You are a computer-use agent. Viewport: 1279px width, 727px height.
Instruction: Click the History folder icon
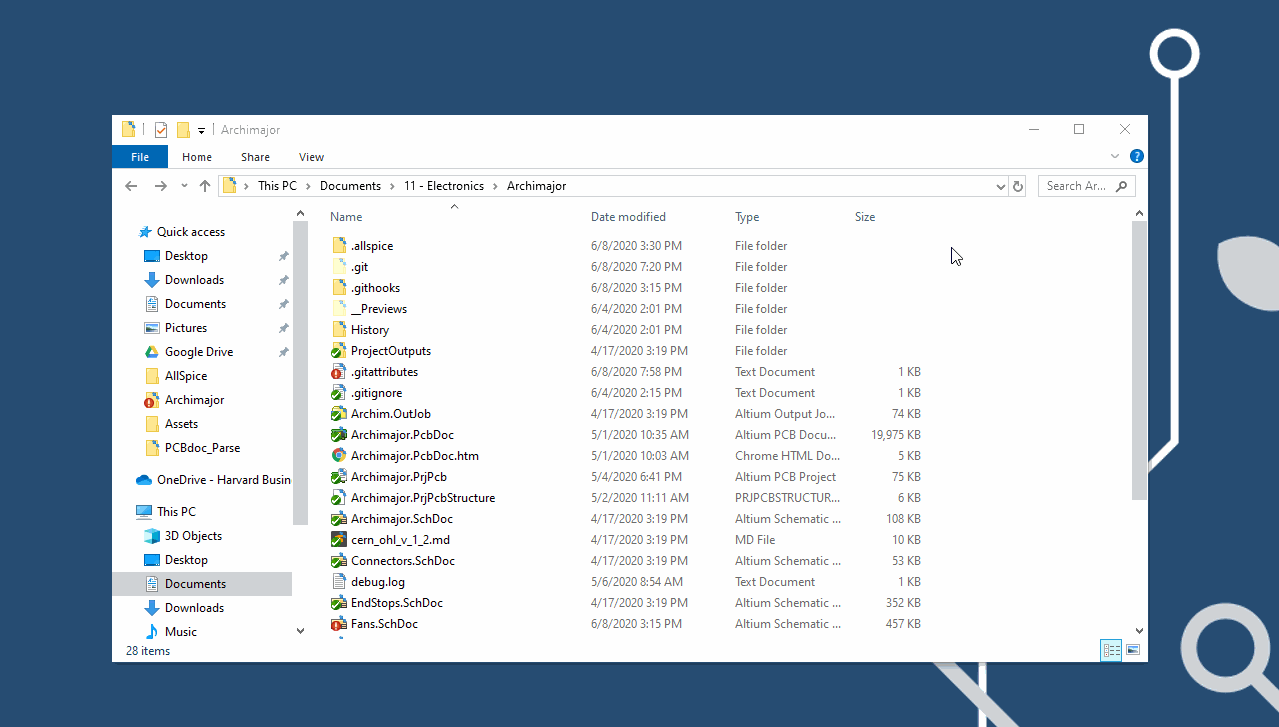(339, 330)
